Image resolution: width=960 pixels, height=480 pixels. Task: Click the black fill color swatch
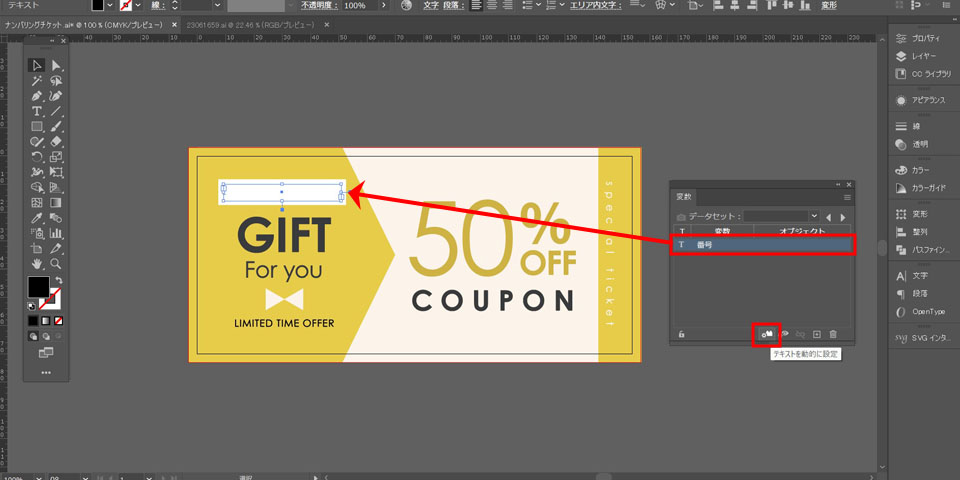37,289
